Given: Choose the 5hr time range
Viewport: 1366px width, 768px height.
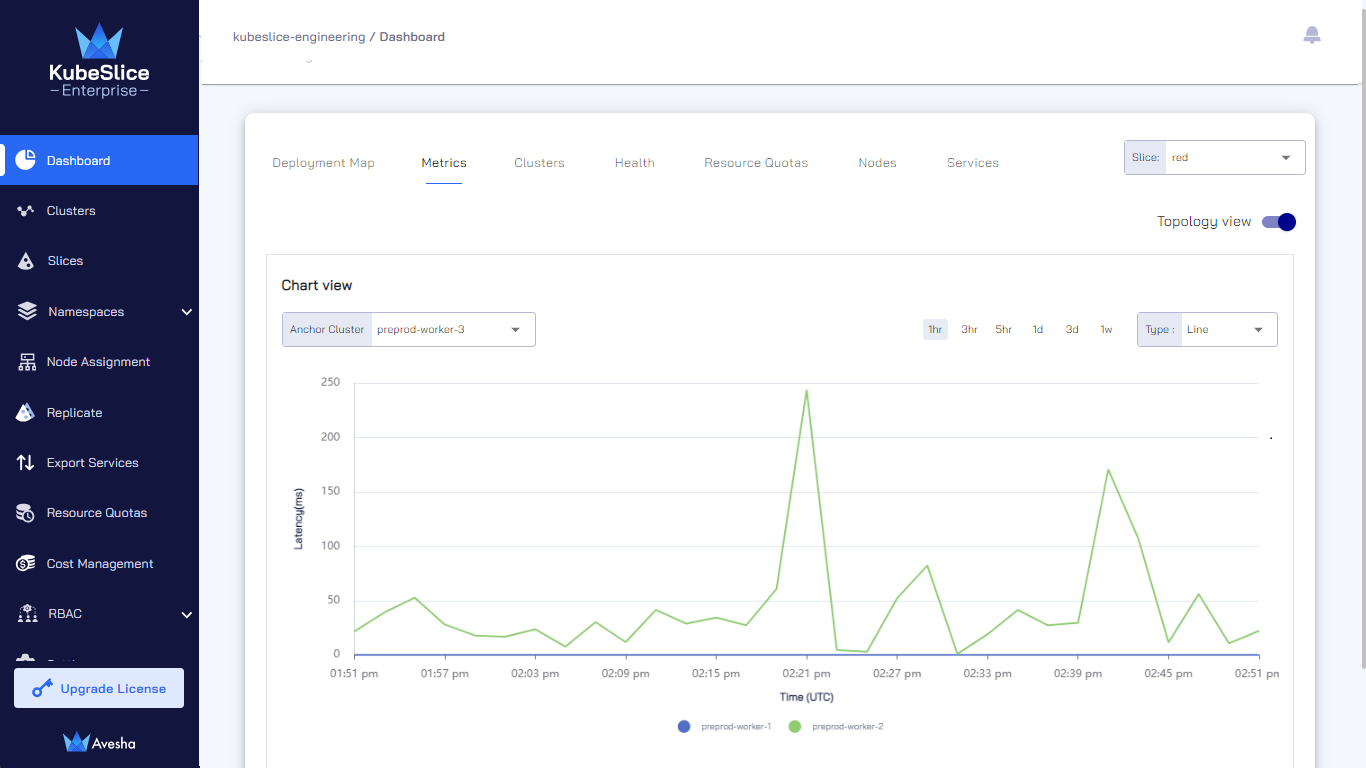Looking at the screenshot, I should pyautogui.click(x=1003, y=330).
